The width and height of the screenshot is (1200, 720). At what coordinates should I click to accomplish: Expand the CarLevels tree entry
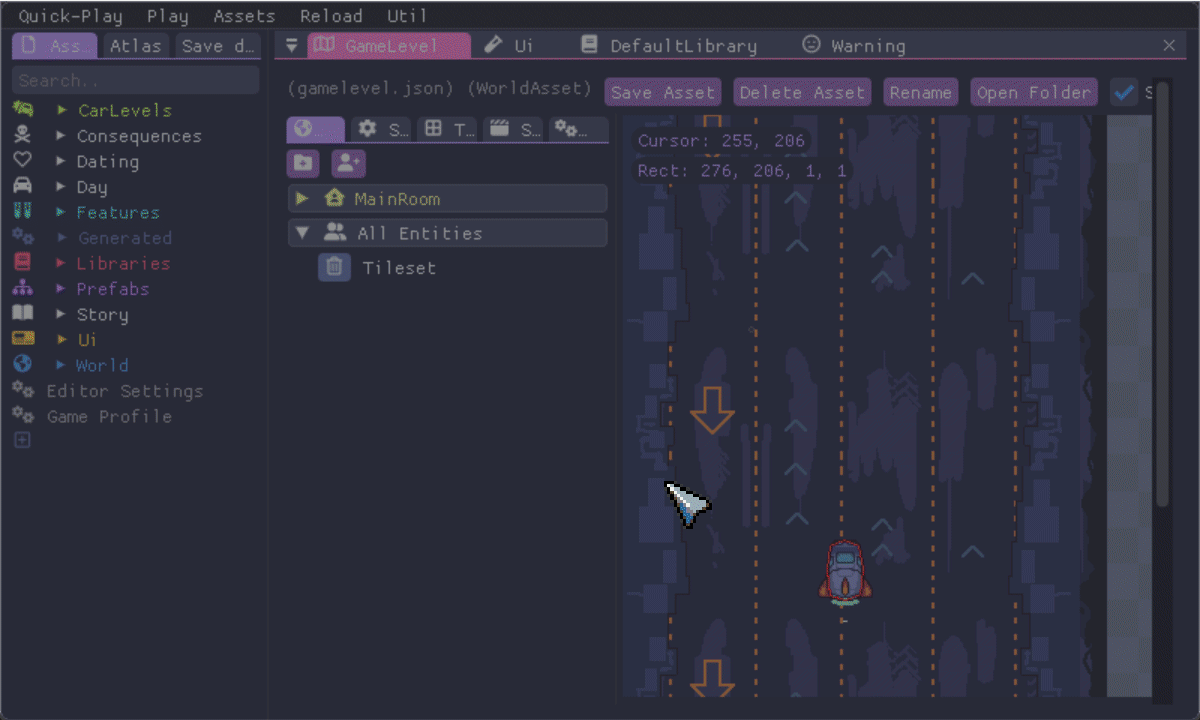click(x=63, y=110)
